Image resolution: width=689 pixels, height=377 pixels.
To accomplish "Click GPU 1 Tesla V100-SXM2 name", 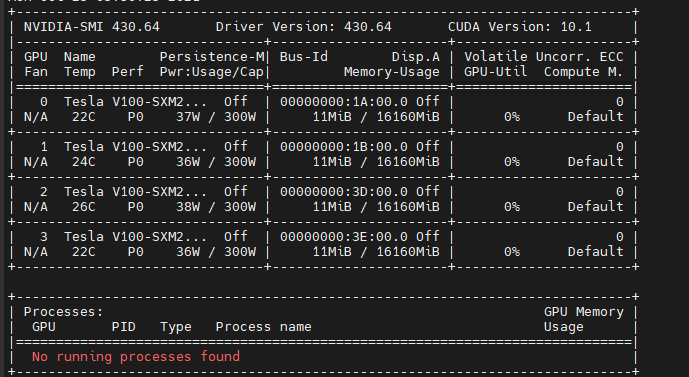I will point(135,147).
